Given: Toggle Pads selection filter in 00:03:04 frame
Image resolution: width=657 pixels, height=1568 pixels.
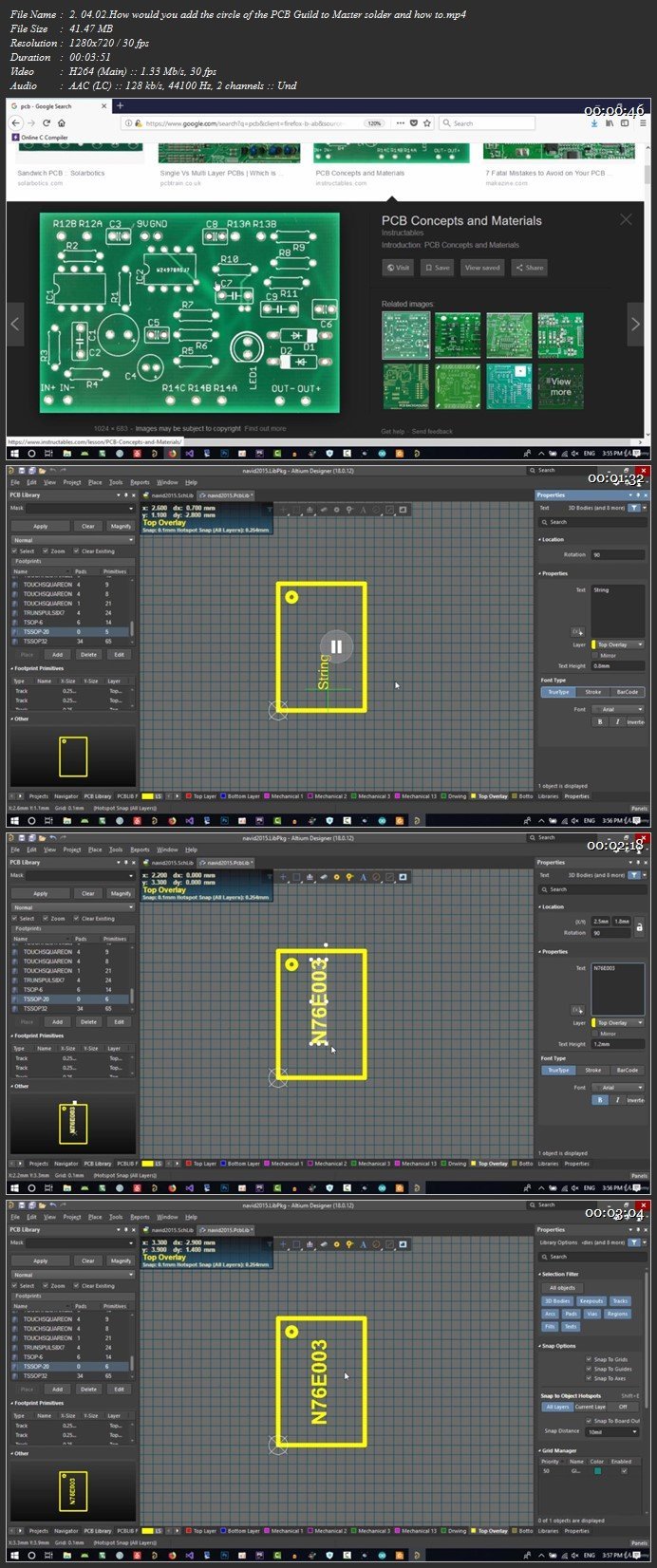Looking at the screenshot, I should (x=571, y=1314).
